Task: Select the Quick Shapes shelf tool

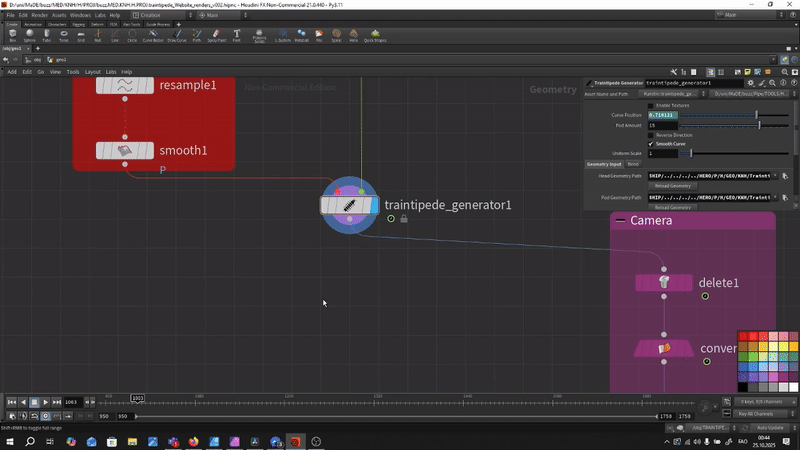Action: click(x=375, y=35)
